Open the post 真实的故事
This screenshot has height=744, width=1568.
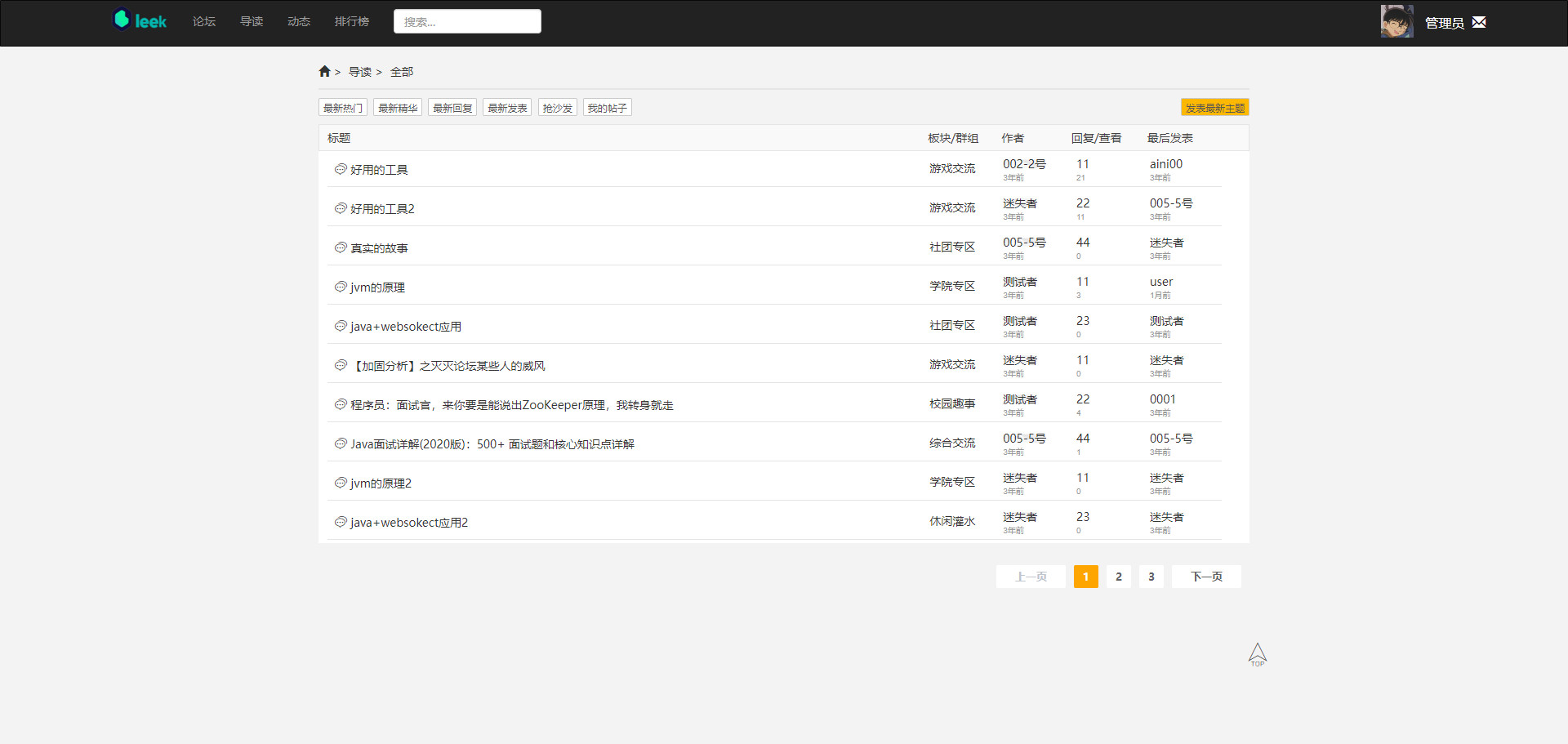pyautogui.click(x=379, y=248)
